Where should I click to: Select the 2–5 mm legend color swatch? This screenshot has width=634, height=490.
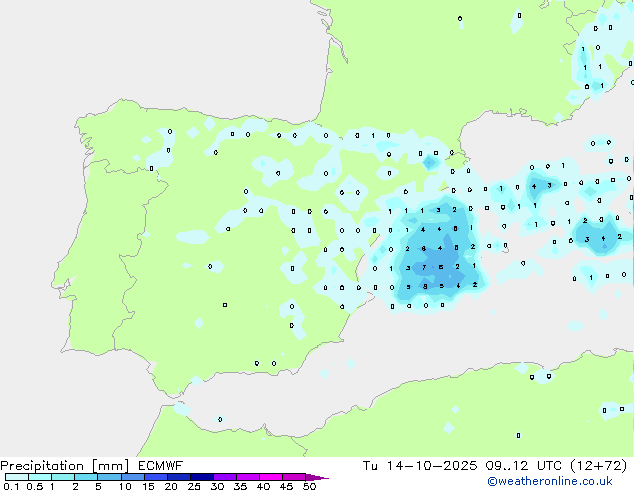pyautogui.click(x=86, y=477)
